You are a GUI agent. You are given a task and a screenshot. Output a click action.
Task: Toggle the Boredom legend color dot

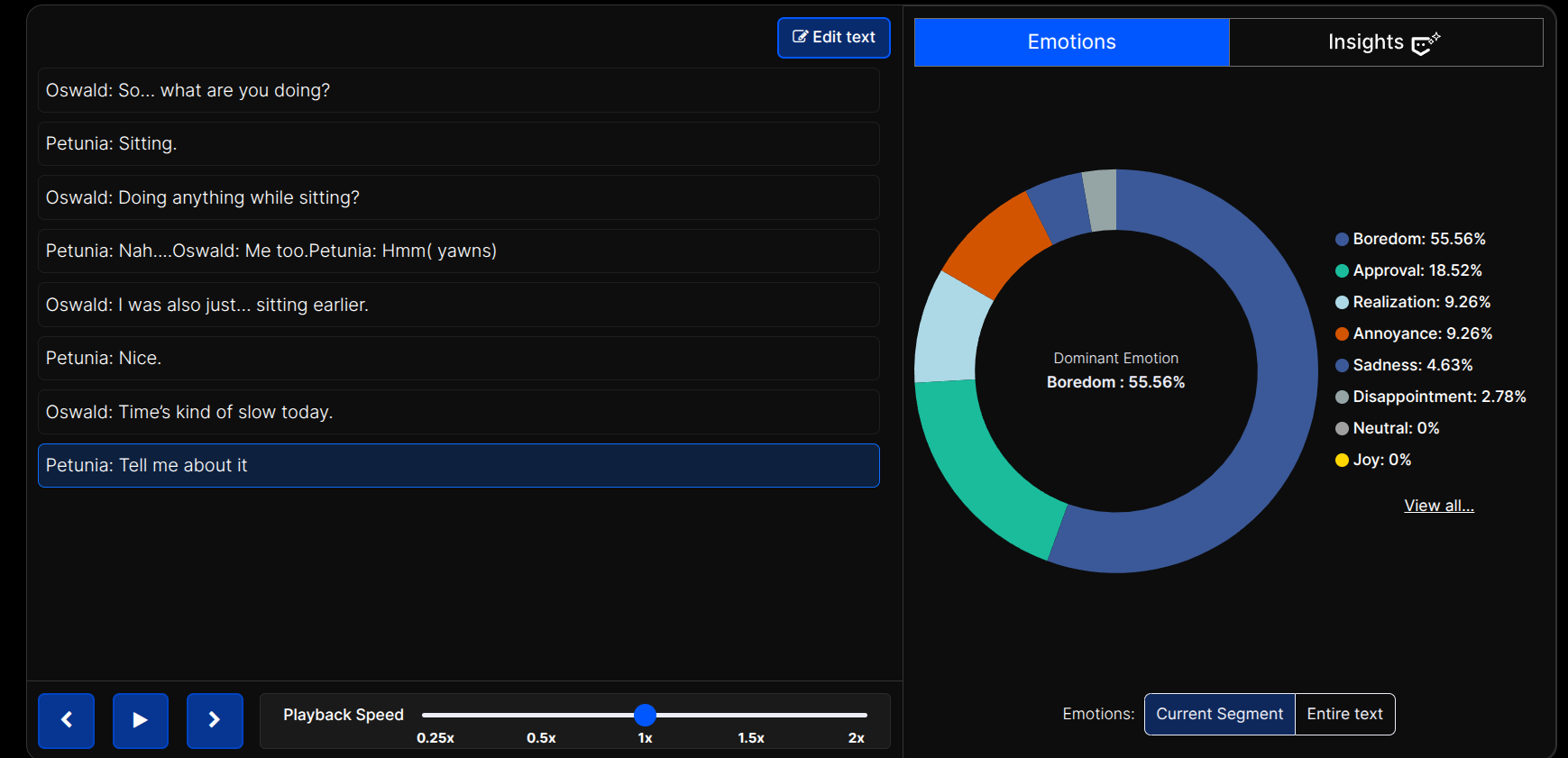pos(1342,240)
